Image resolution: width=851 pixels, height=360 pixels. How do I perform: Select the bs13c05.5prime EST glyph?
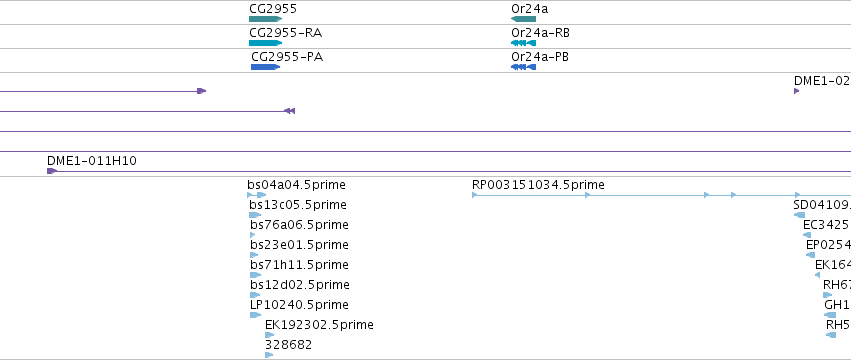click(255, 215)
